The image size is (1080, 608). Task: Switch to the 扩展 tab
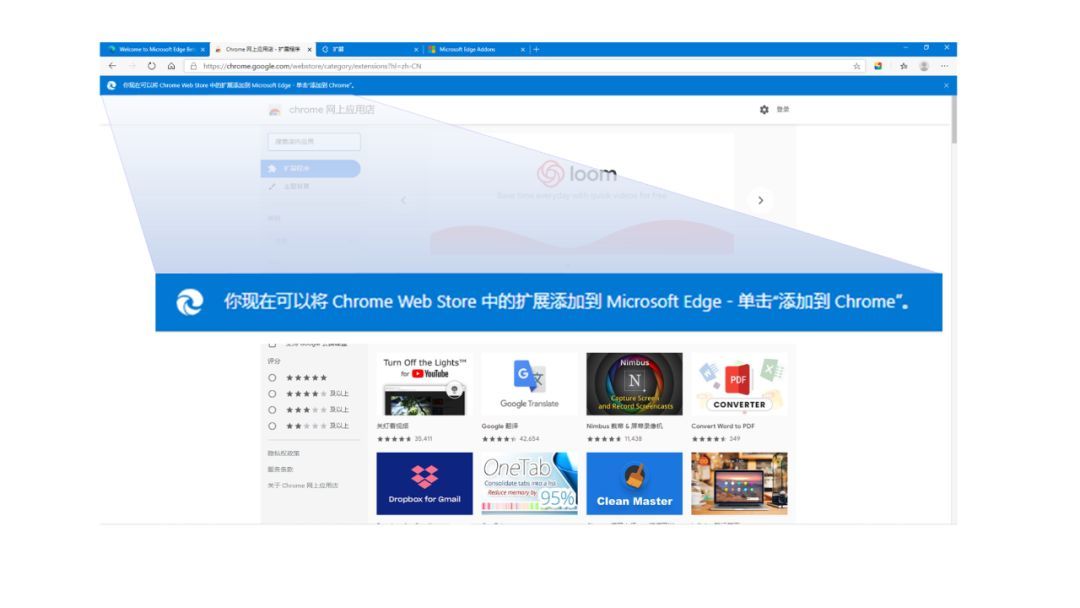pyautogui.click(x=369, y=50)
